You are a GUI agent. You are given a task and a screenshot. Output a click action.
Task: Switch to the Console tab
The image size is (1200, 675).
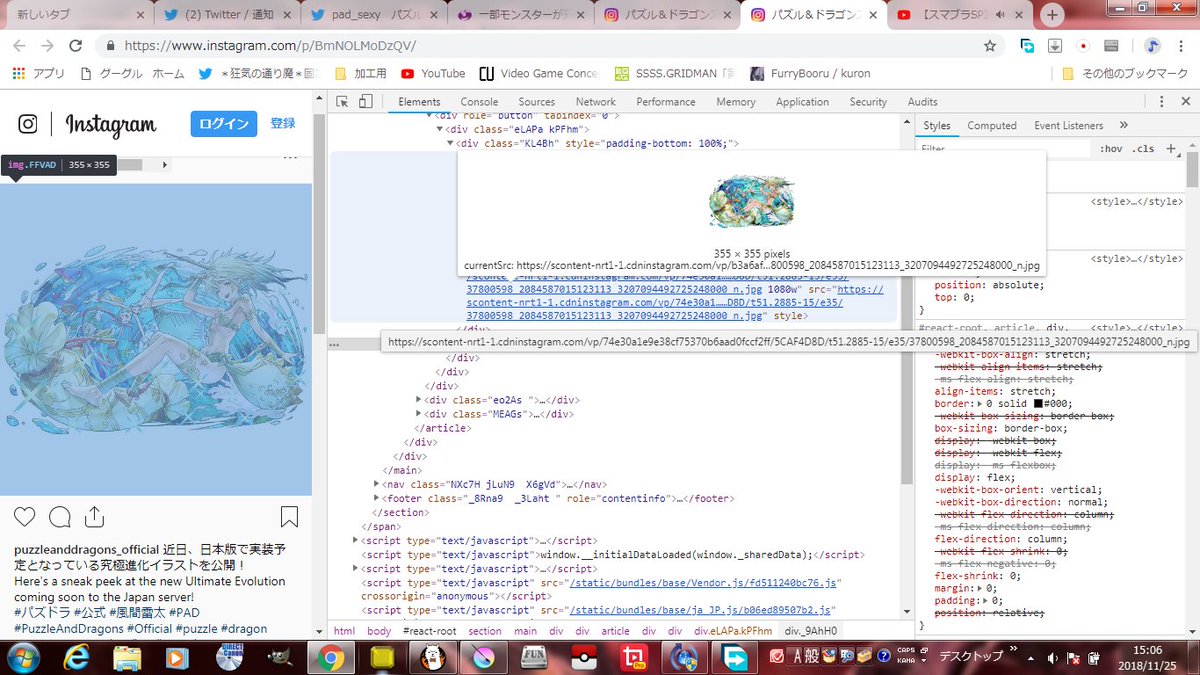479,102
